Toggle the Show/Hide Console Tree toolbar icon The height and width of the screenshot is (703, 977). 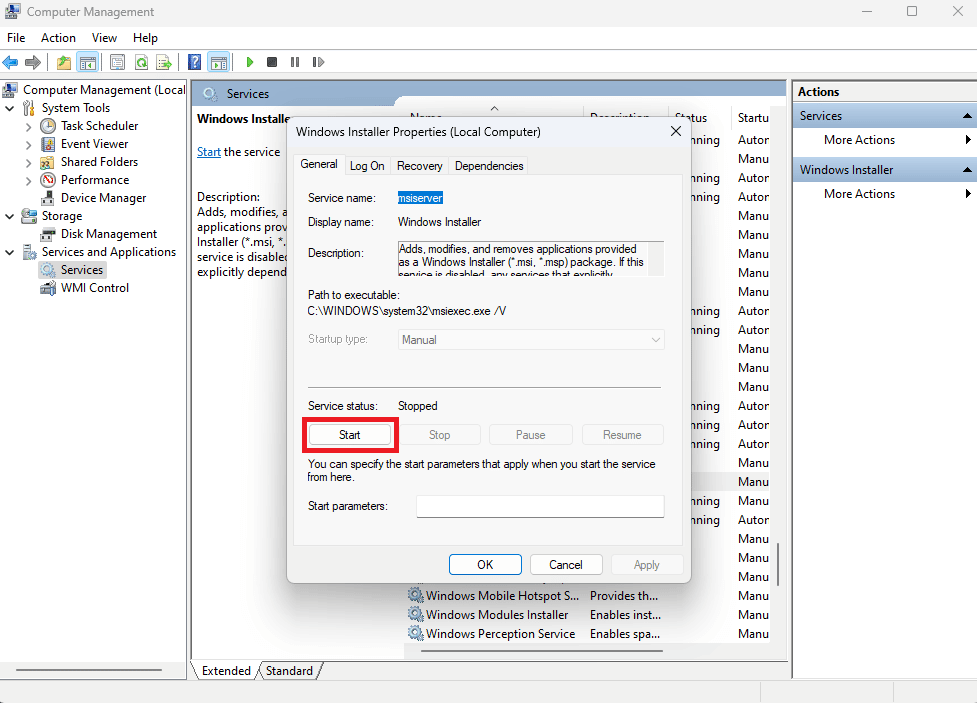[88, 62]
